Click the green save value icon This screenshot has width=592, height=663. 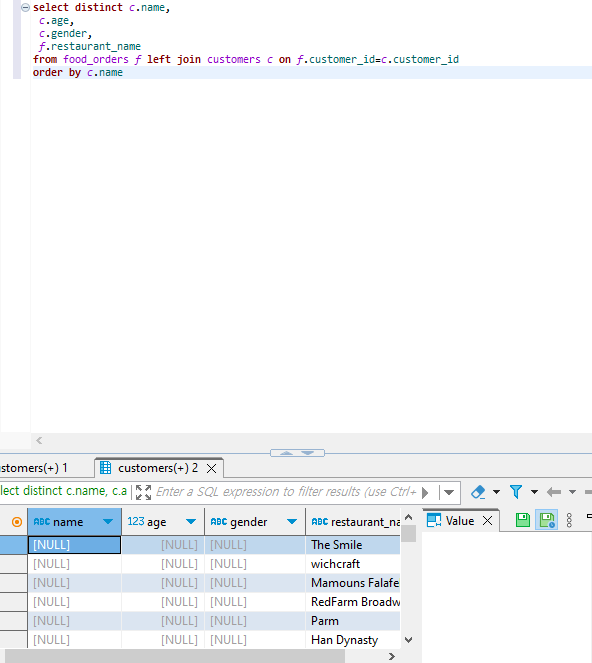click(x=523, y=520)
